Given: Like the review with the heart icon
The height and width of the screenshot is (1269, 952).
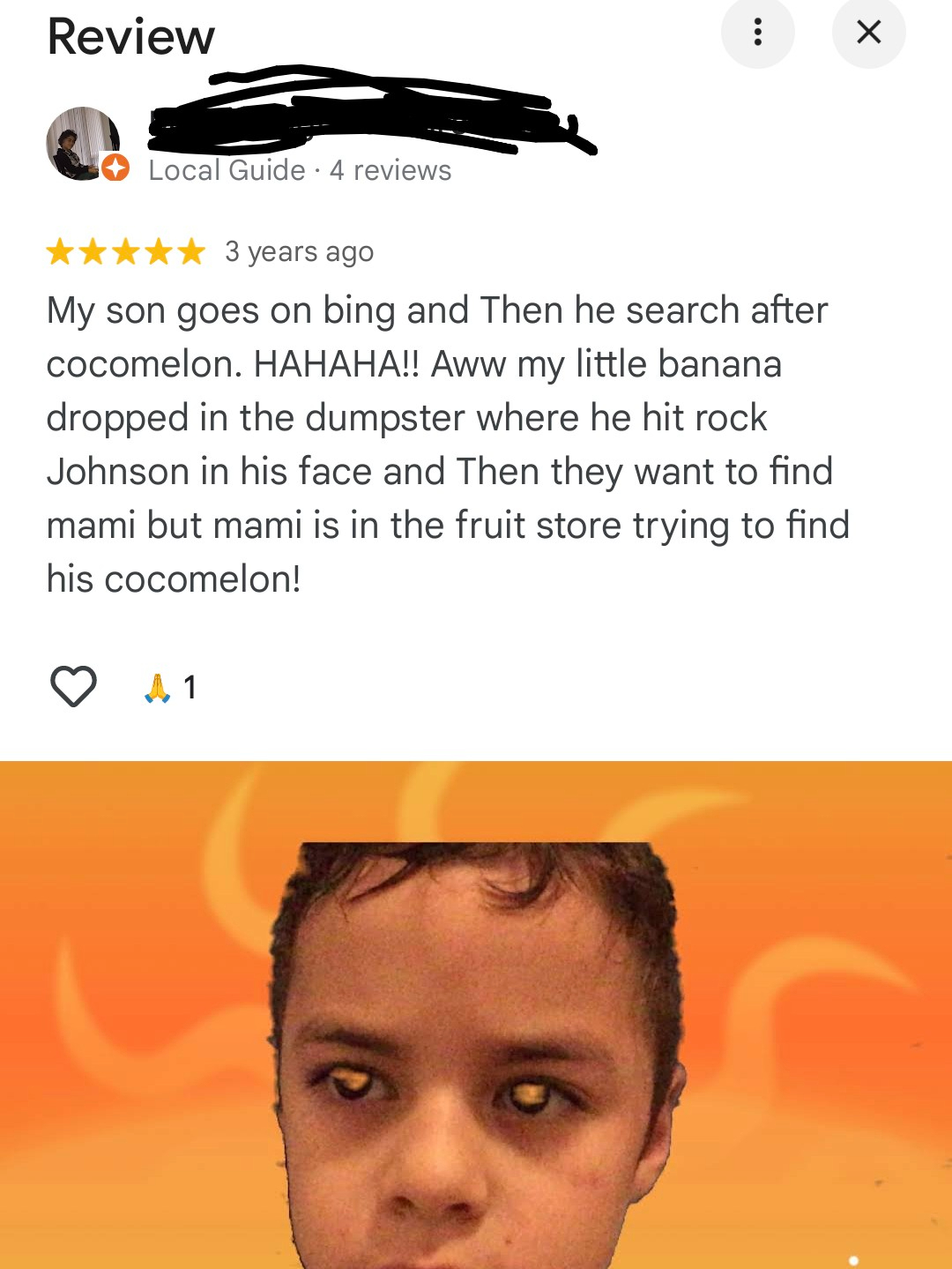Looking at the screenshot, I should (x=73, y=686).
